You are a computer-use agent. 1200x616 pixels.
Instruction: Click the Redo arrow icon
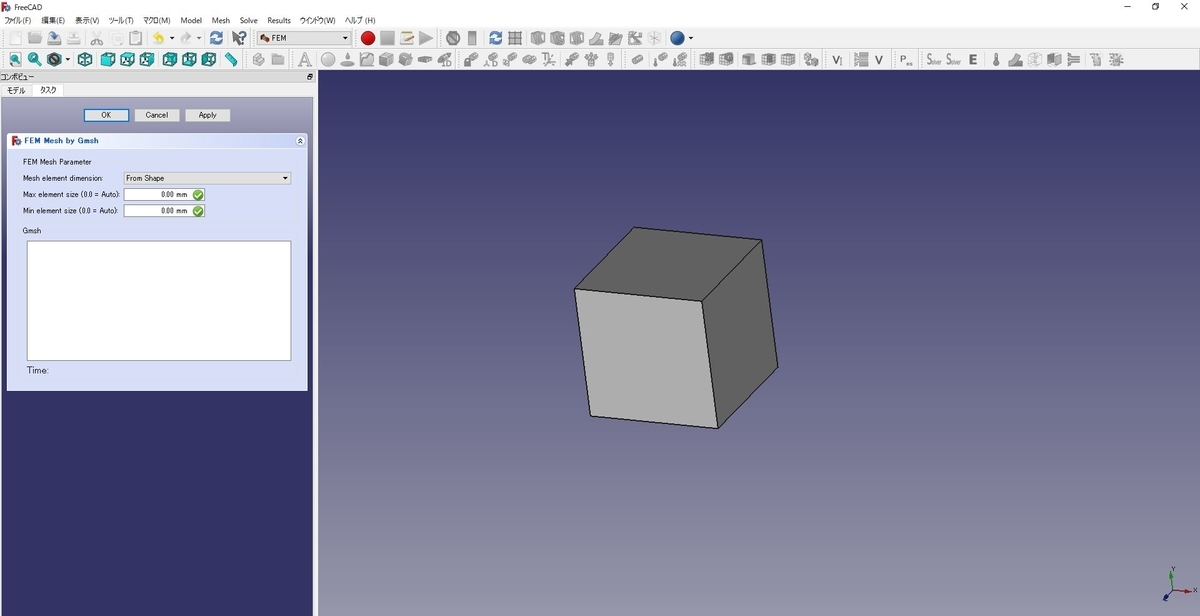coord(185,38)
